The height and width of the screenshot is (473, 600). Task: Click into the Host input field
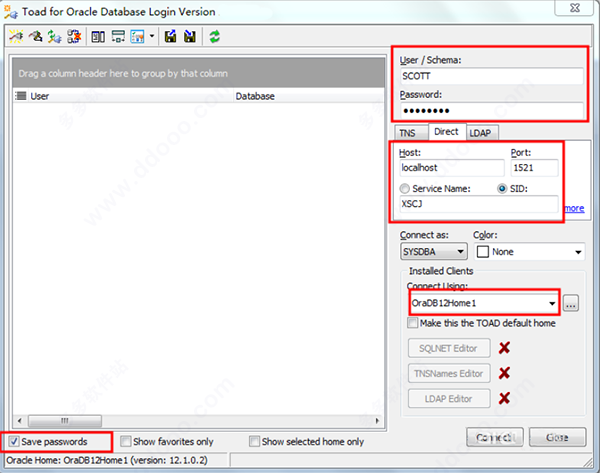pos(450,169)
